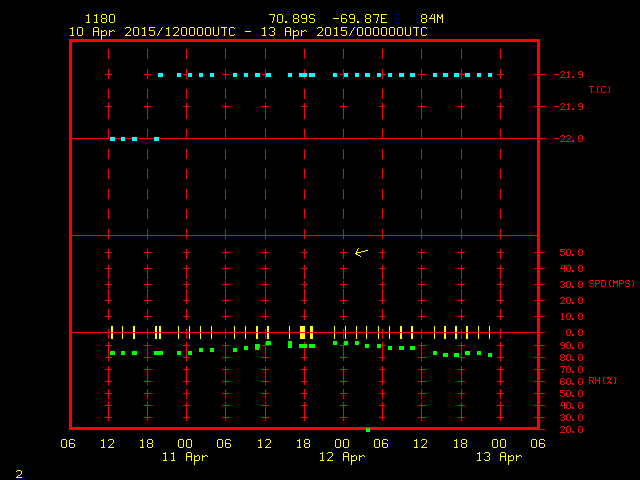Click station ID 1180 in the header

coord(100,19)
